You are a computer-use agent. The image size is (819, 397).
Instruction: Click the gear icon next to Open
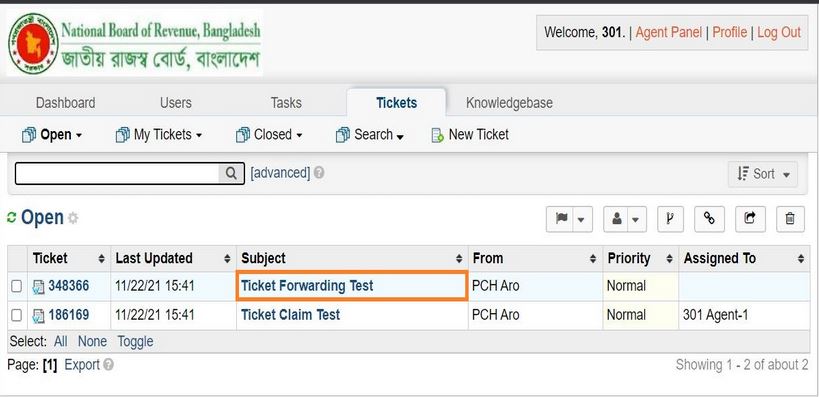pos(73,218)
